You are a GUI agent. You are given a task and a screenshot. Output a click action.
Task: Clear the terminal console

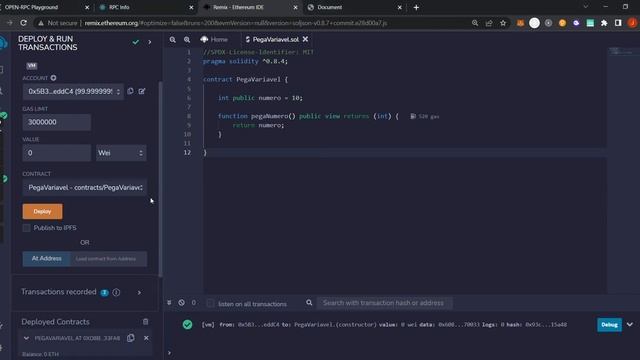[x=181, y=303]
